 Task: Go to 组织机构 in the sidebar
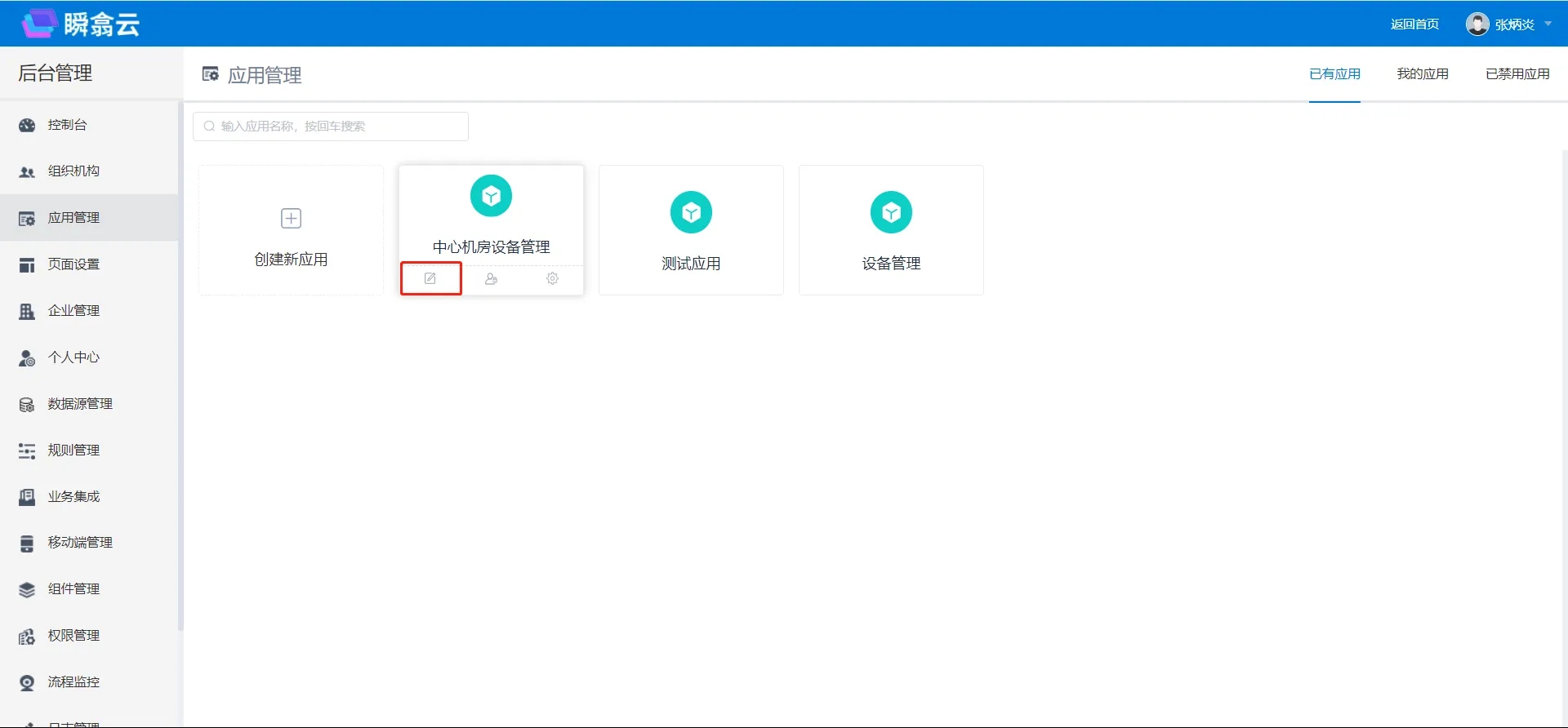(x=73, y=171)
